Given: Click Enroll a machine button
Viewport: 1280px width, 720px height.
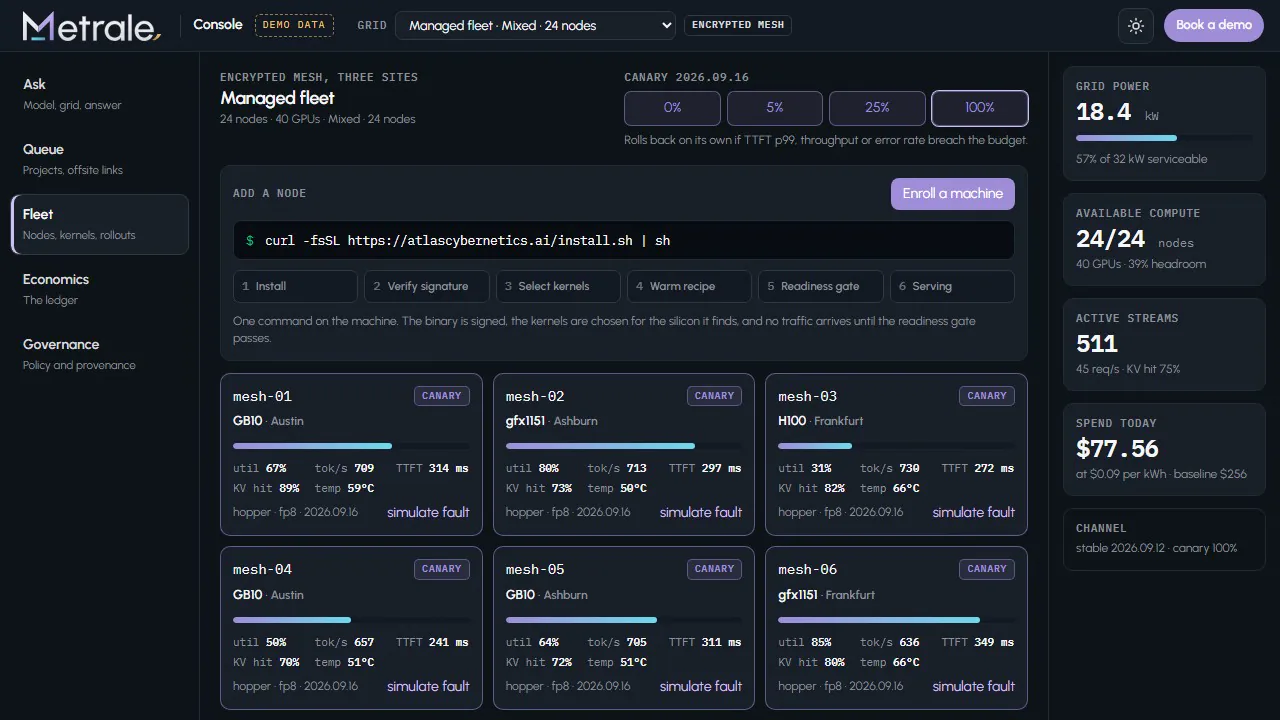Looking at the screenshot, I should pos(953,194).
